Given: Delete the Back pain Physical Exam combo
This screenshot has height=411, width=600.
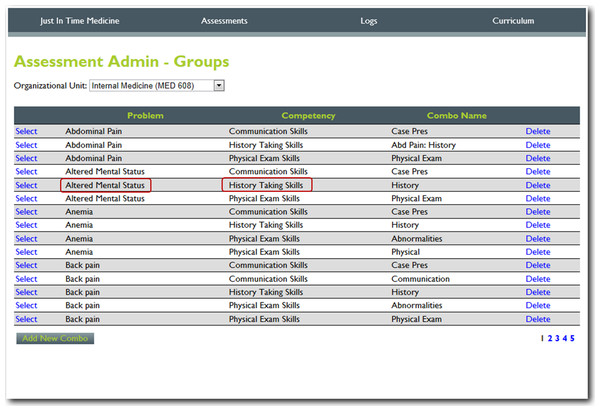Looking at the screenshot, I should 538,319.
